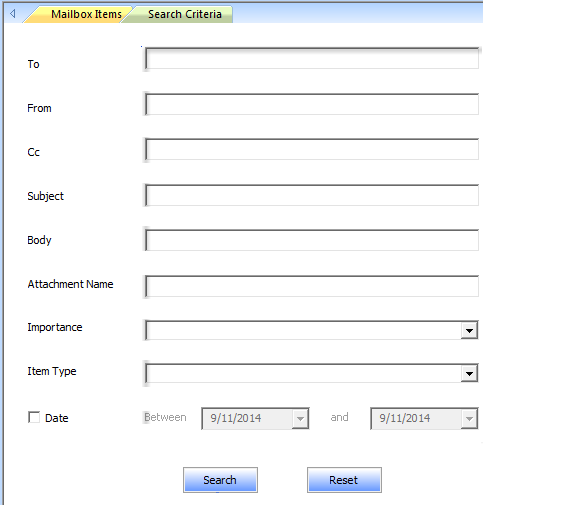Viewport: 585px width, 505px height.
Task: Open the Between start date picker arrow
Action: (300, 419)
